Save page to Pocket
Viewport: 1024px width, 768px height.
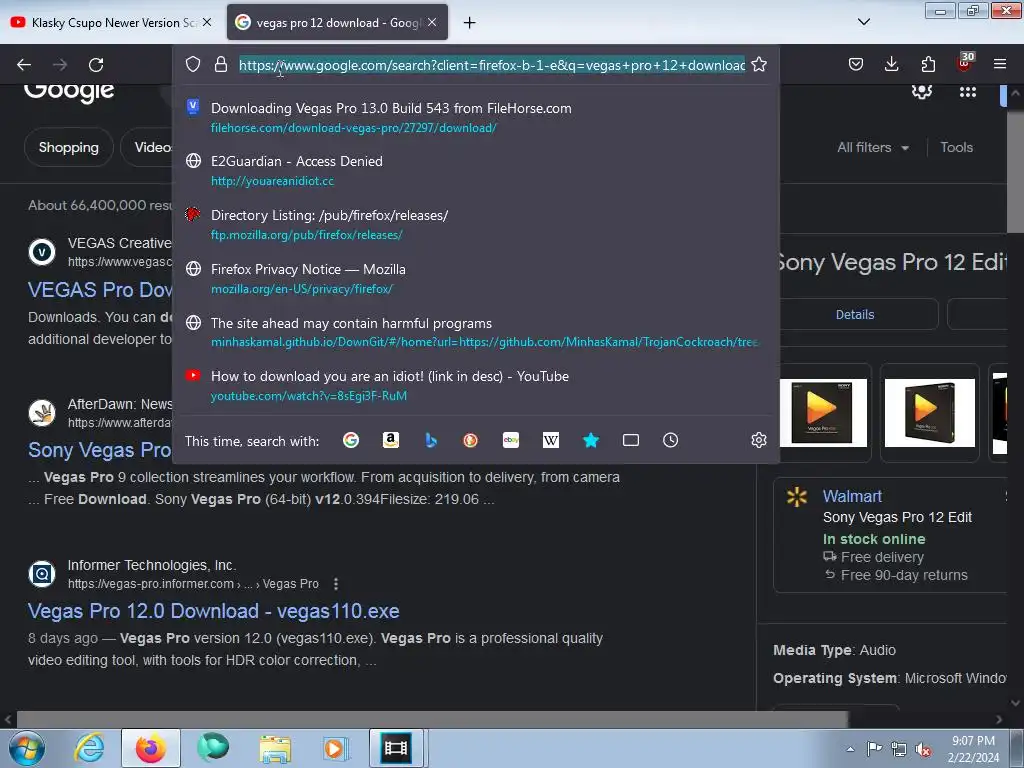click(856, 64)
